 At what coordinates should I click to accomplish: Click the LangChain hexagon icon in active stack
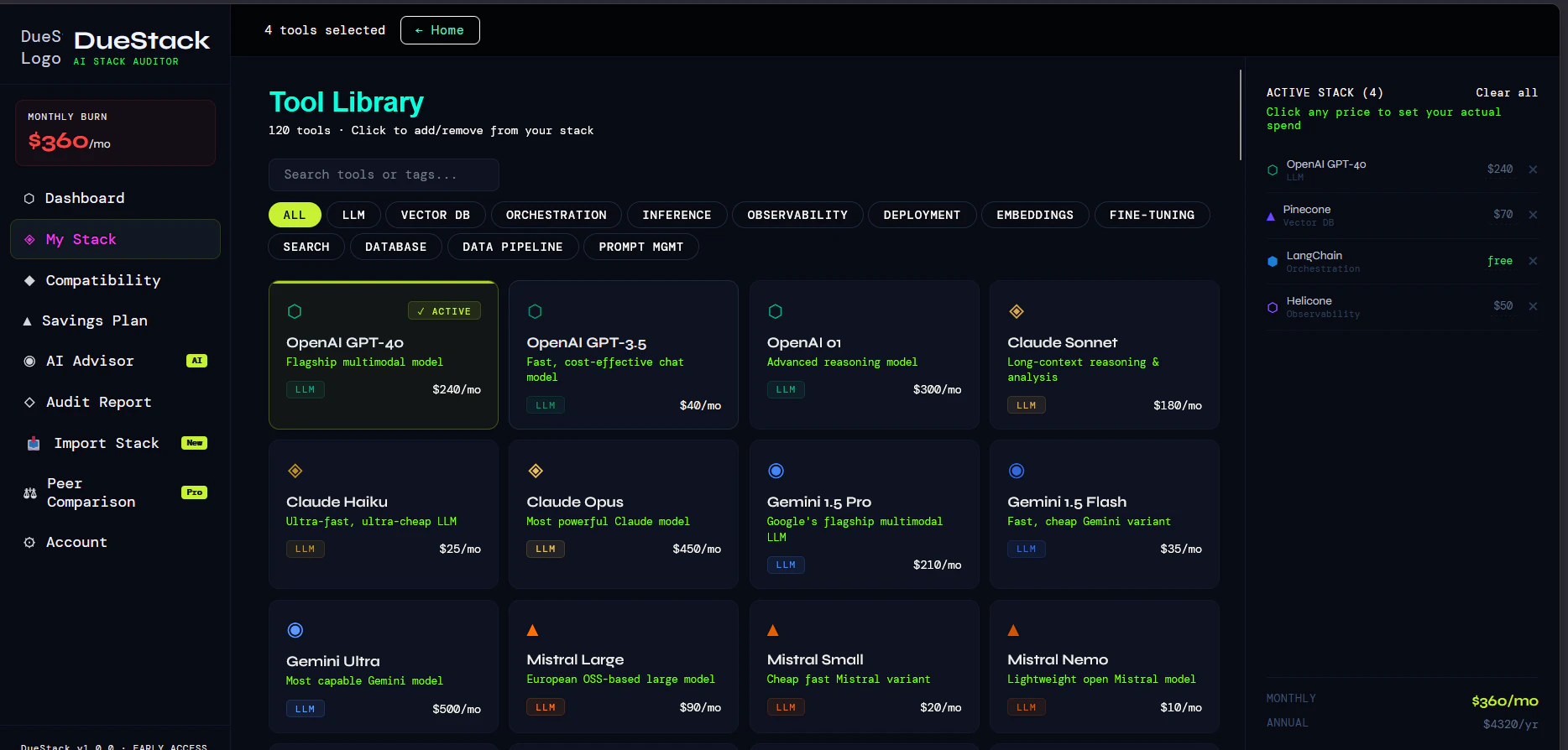click(x=1273, y=262)
